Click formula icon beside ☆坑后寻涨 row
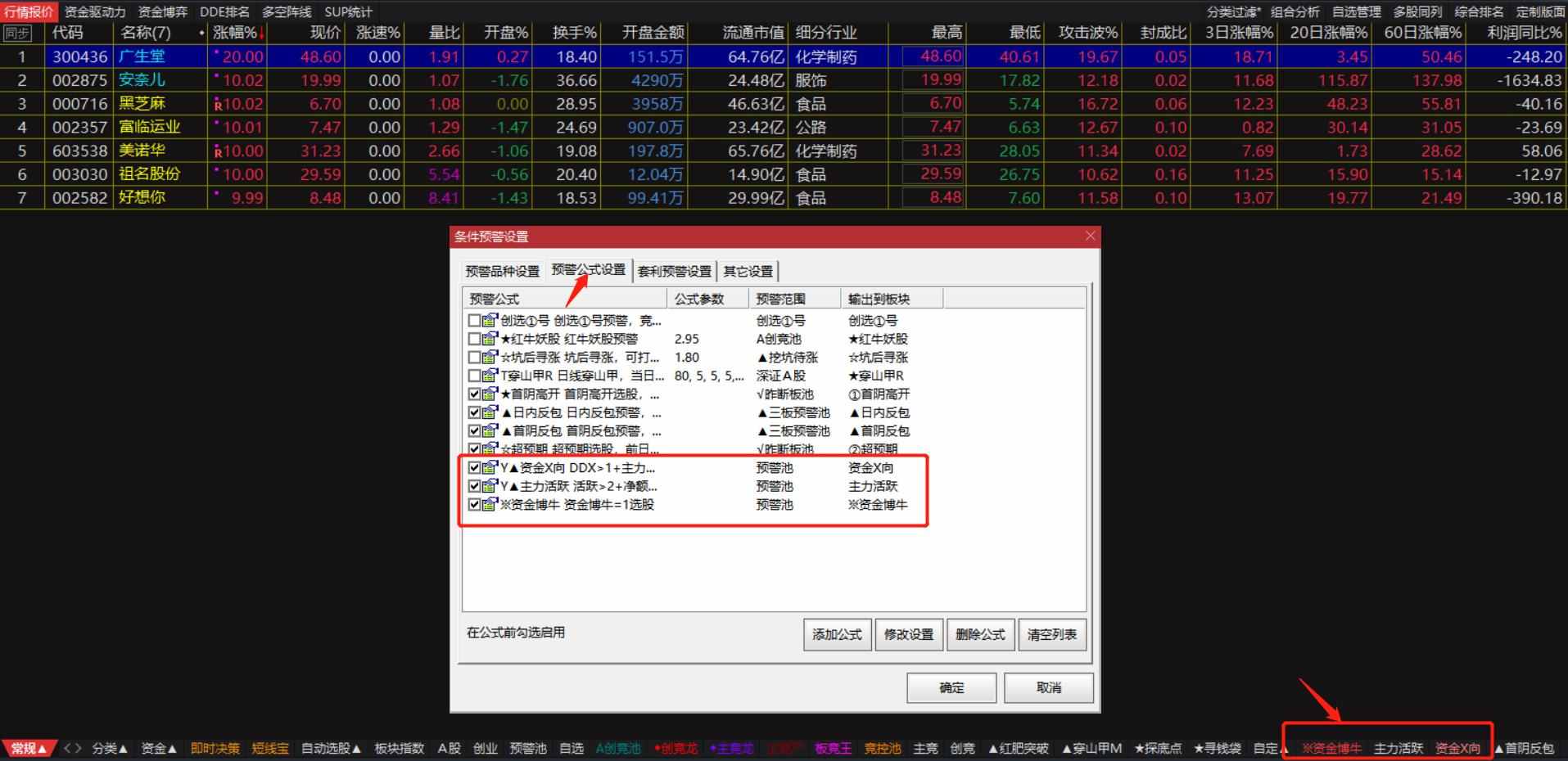 coord(490,357)
